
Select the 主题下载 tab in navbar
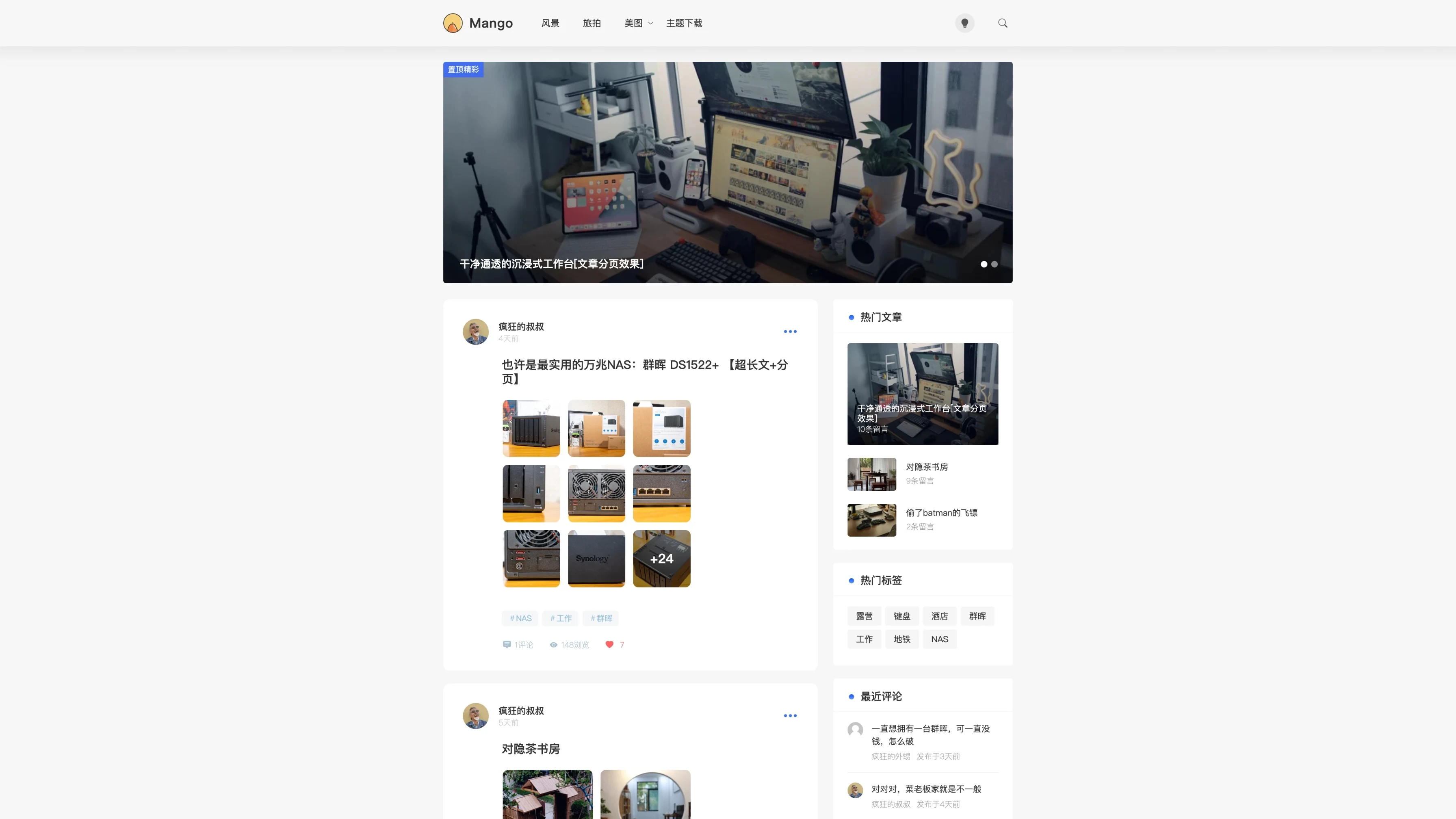point(684,22)
